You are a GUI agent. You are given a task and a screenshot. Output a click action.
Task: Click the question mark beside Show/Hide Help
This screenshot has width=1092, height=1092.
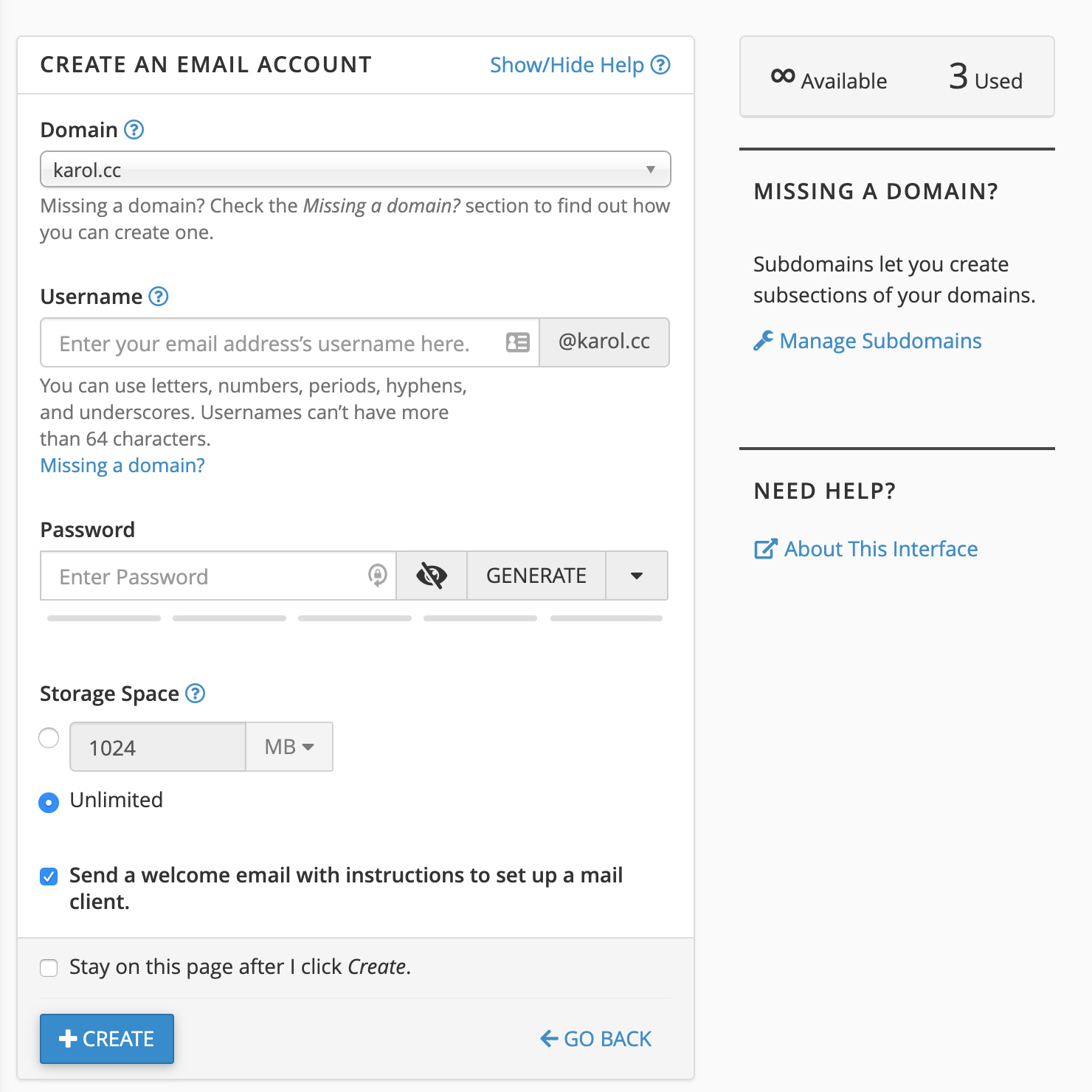[x=661, y=65]
